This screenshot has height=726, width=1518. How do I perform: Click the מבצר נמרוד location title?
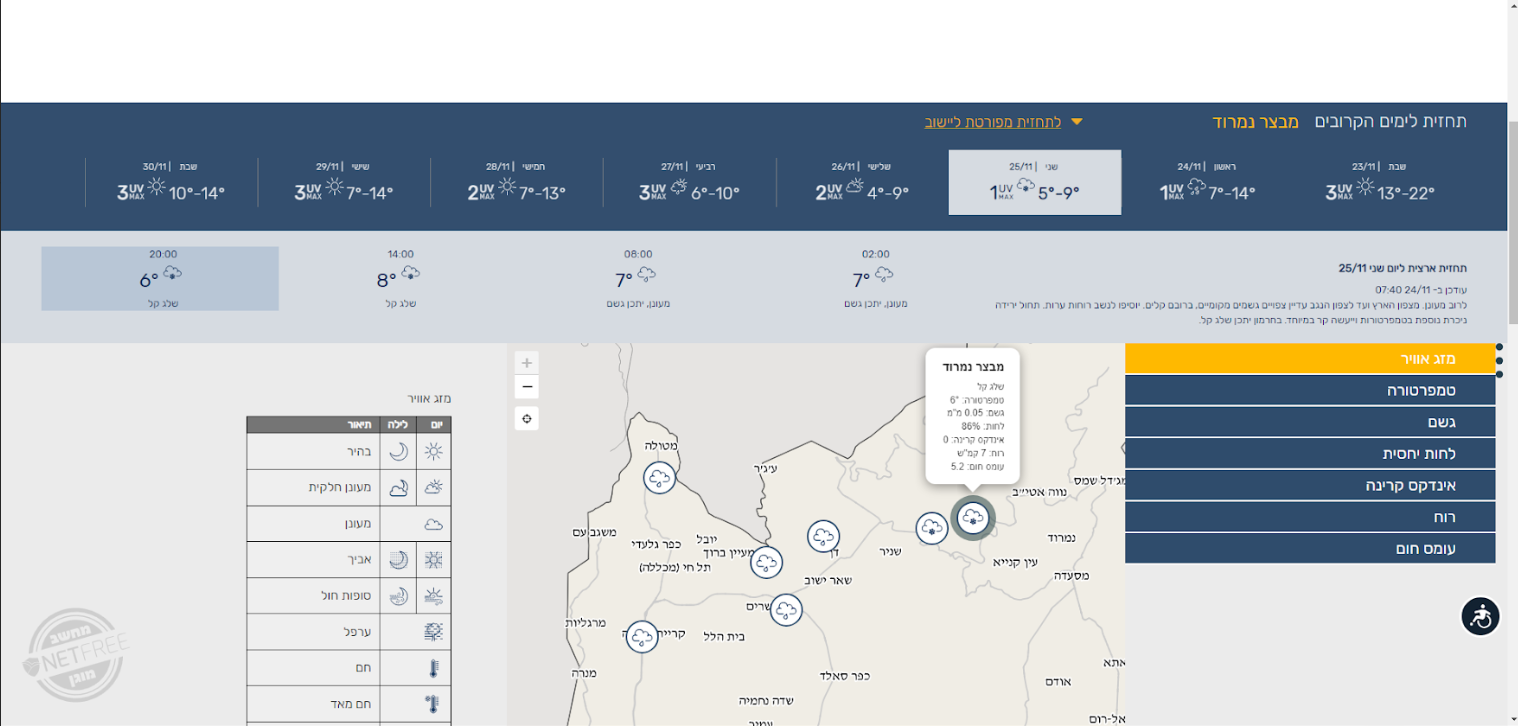[x=1255, y=121]
